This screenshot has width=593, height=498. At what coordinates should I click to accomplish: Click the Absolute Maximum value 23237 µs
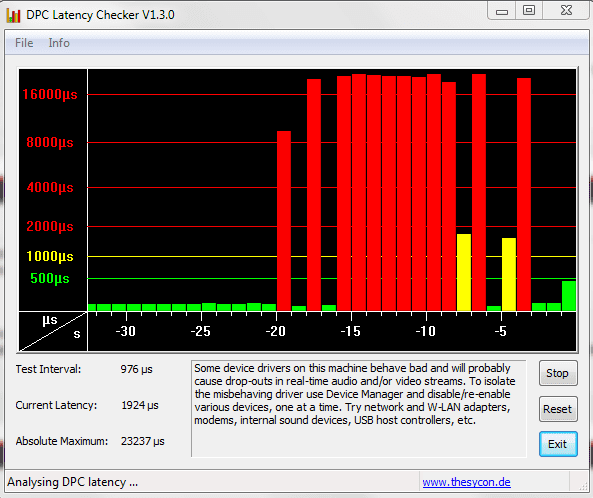[143, 441]
